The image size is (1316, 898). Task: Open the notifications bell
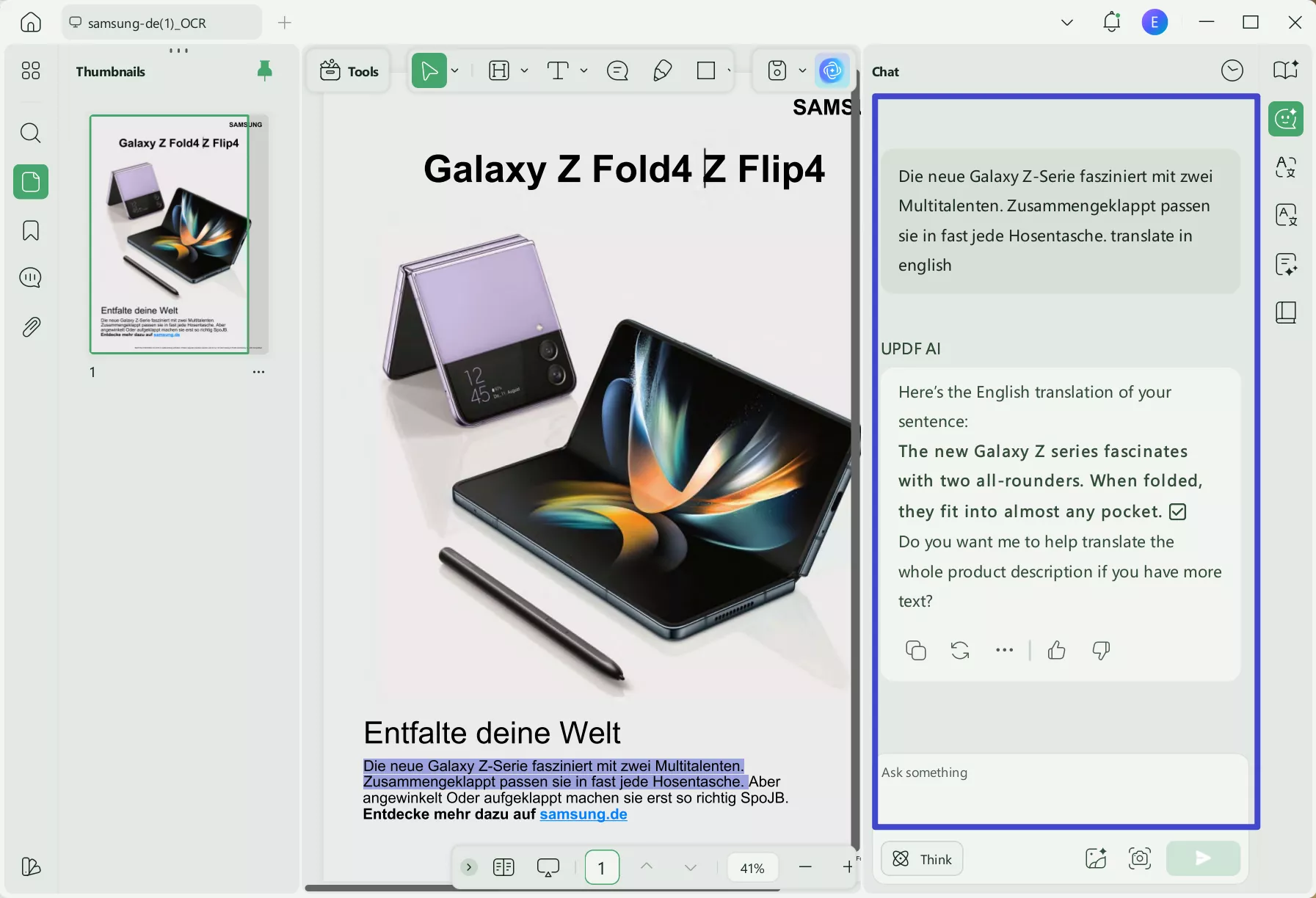coord(1112,22)
